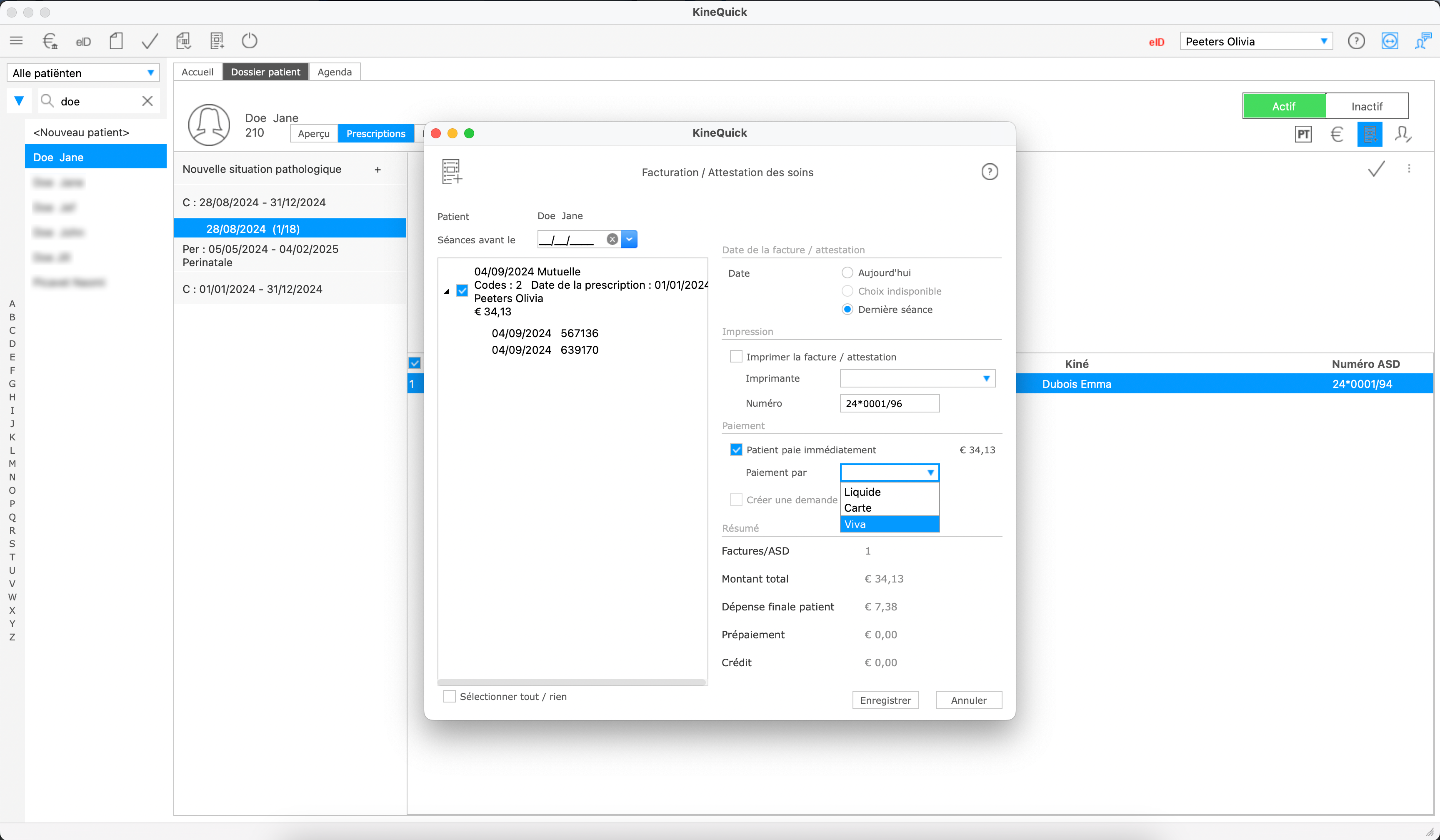The width and height of the screenshot is (1440, 840).
Task: Toggle Patient paie immédiatement checkbox
Action: click(x=736, y=450)
